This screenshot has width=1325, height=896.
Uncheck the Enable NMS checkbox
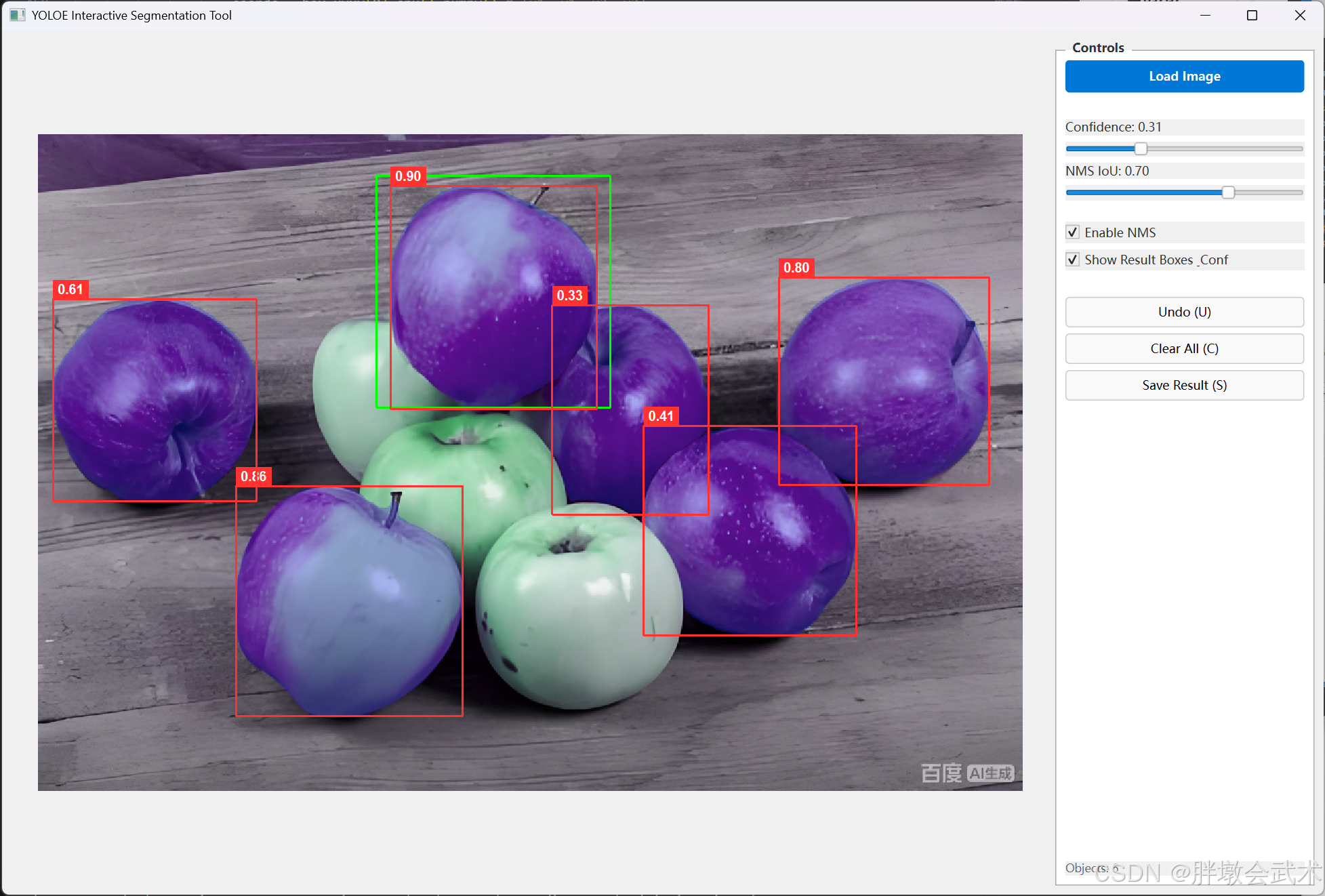click(x=1073, y=232)
